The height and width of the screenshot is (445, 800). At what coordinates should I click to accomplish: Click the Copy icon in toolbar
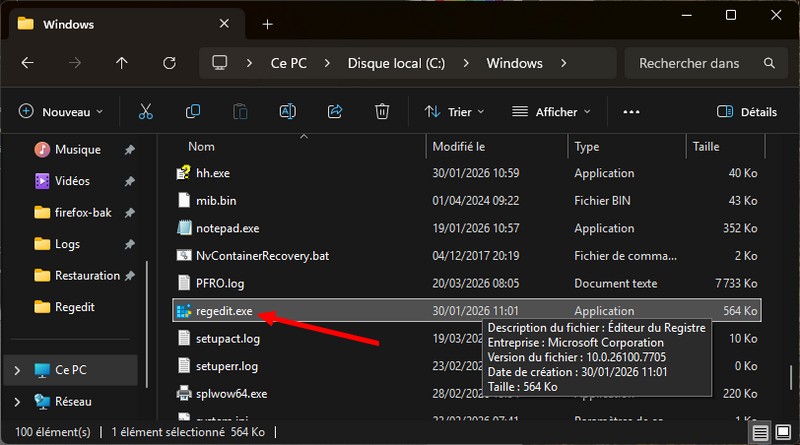coord(193,112)
